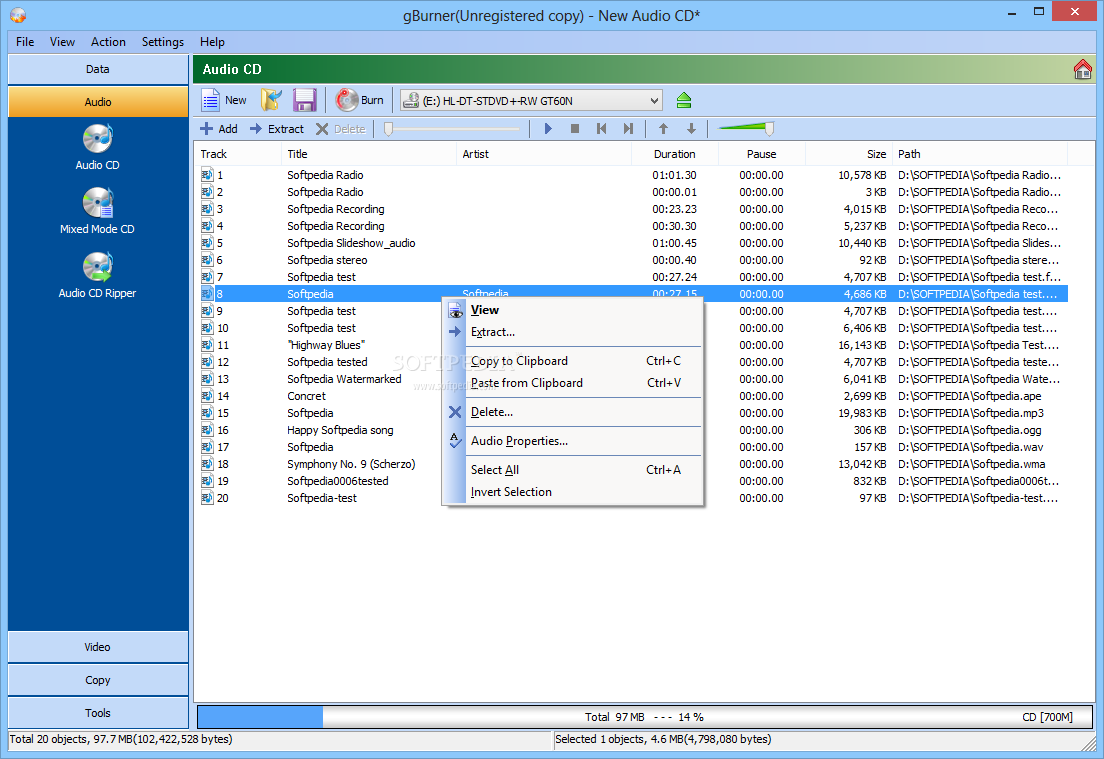Screen dimensions: 1104x759
Task: Select track 6 Softpedia stereo
Action: (x=632, y=260)
